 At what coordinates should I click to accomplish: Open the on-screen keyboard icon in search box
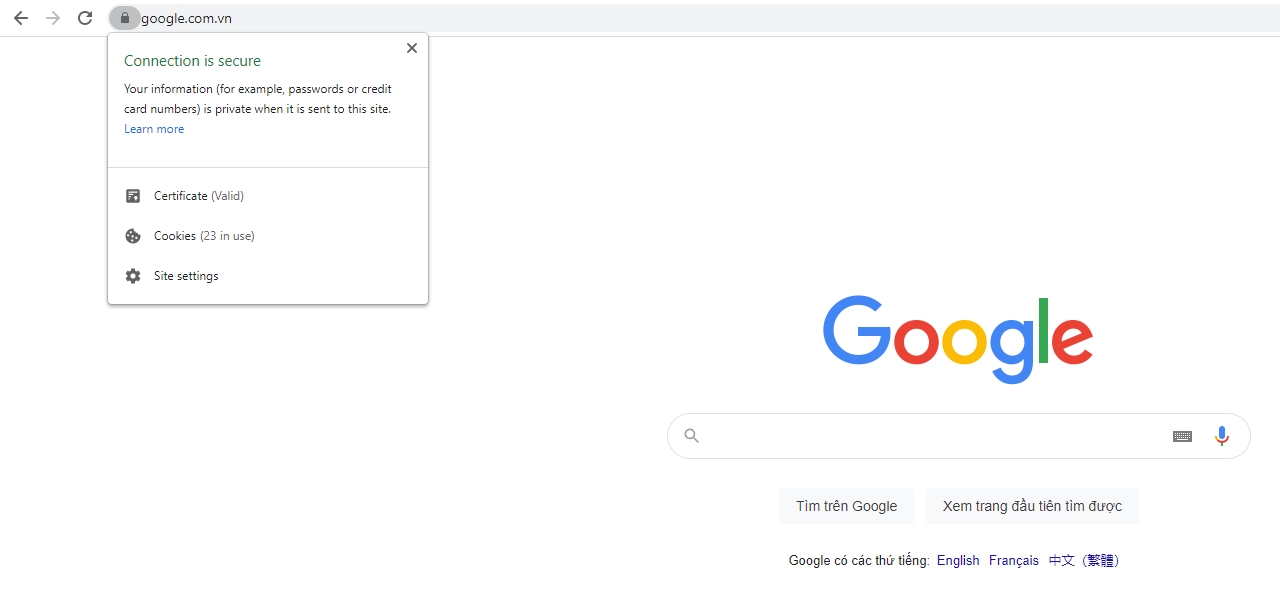(x=1182, y=436)
